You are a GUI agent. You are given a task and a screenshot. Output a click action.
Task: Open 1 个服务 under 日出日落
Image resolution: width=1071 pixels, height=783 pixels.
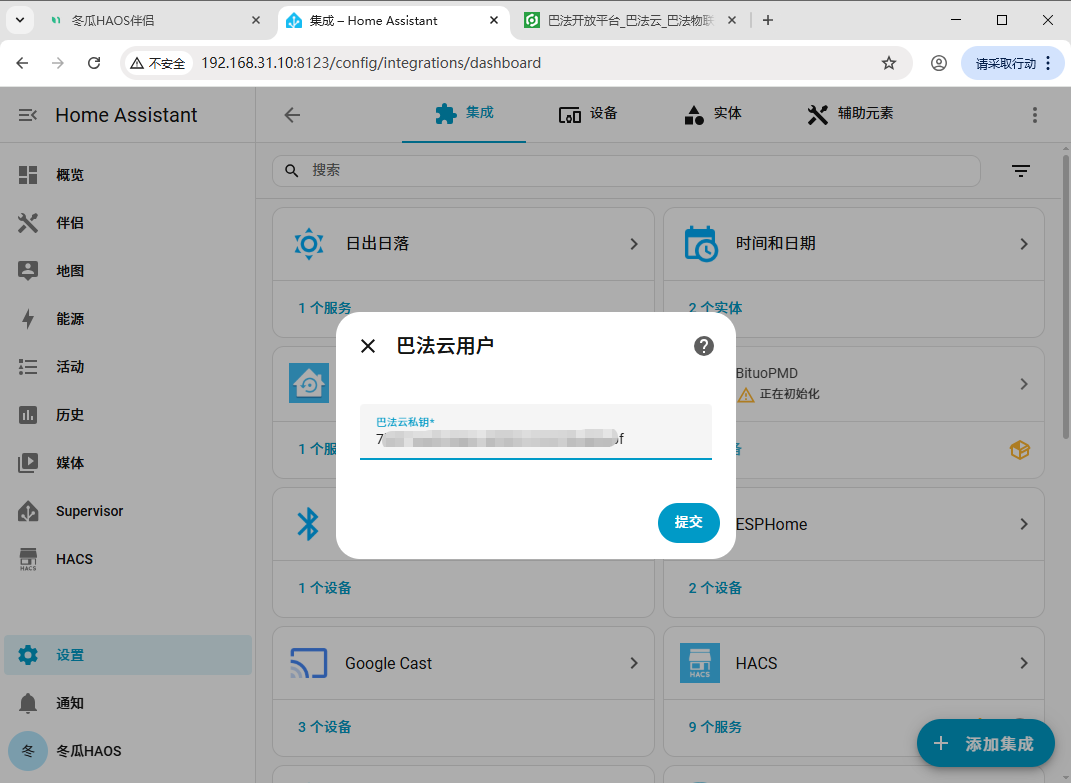(x=324, y=308)
